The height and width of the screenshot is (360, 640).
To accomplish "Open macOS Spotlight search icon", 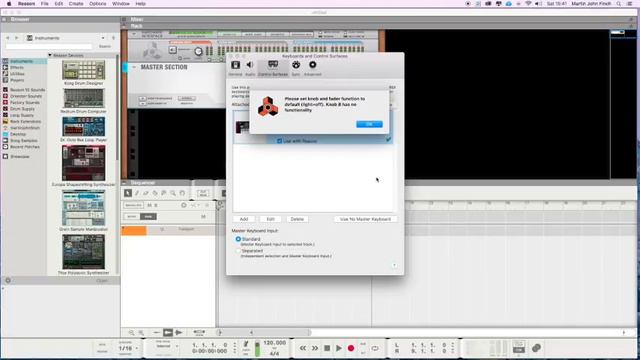I will click(x=619, y=4).
